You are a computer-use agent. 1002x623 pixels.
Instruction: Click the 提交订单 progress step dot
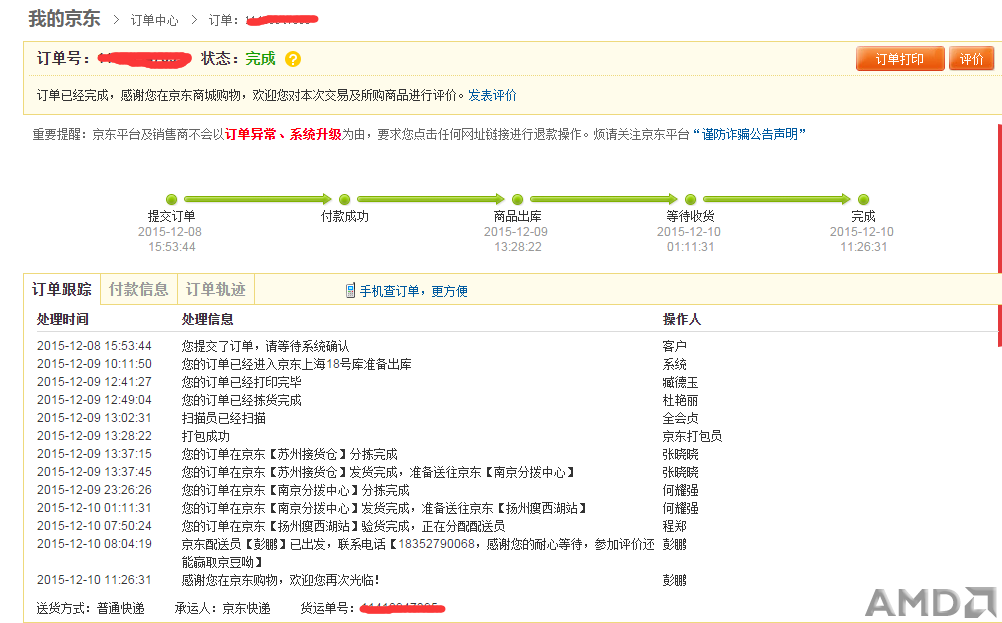pyautogui.click(x=171, y=199)
